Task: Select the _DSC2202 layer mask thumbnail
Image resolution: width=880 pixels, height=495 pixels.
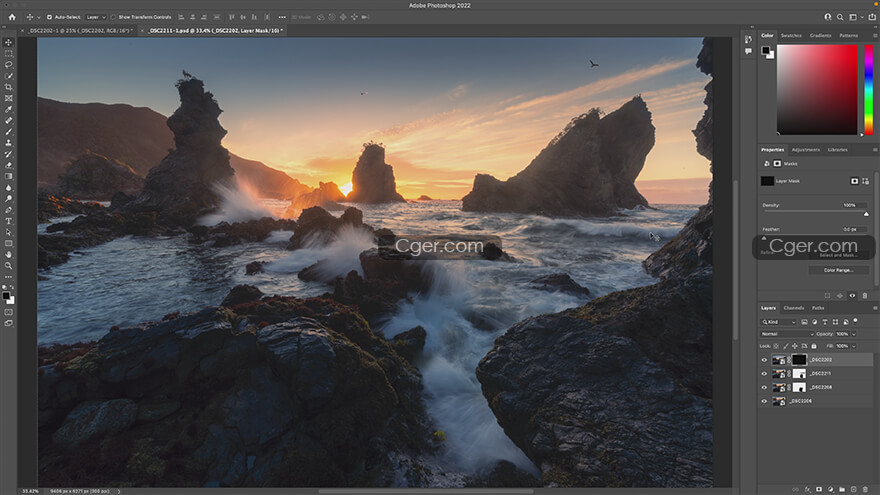Action: [799, 360]
